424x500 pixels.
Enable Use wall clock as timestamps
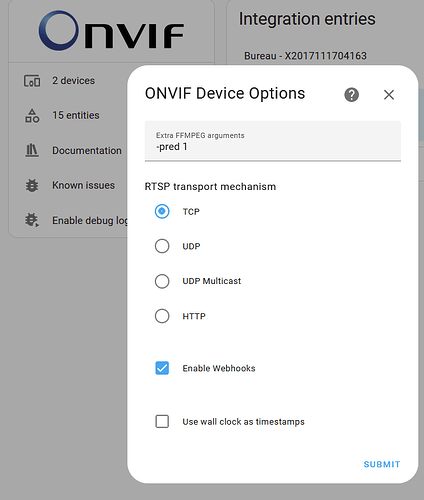tap(162, 421)
